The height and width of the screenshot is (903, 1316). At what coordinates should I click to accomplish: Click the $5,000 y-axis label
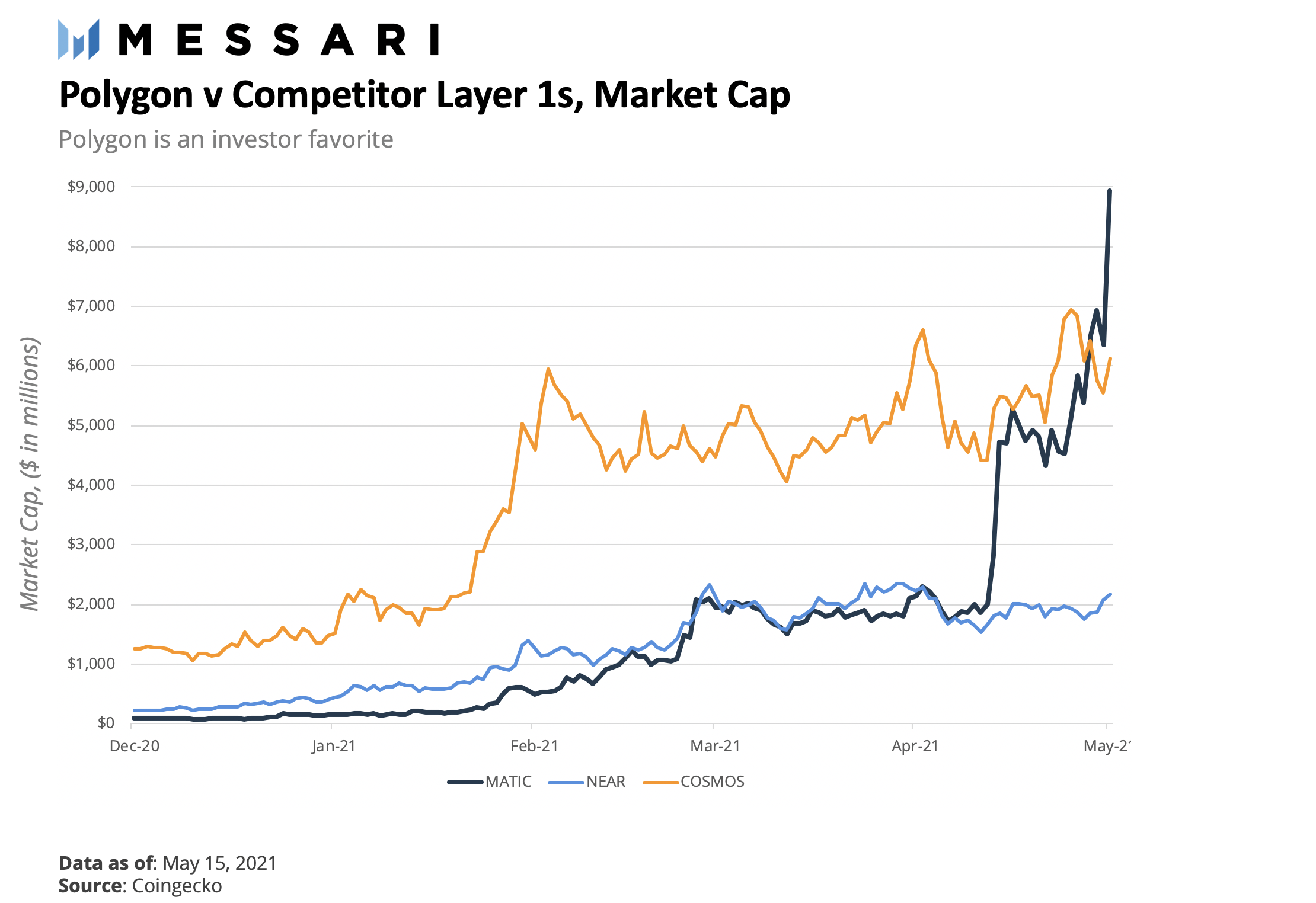pos(91,425)
